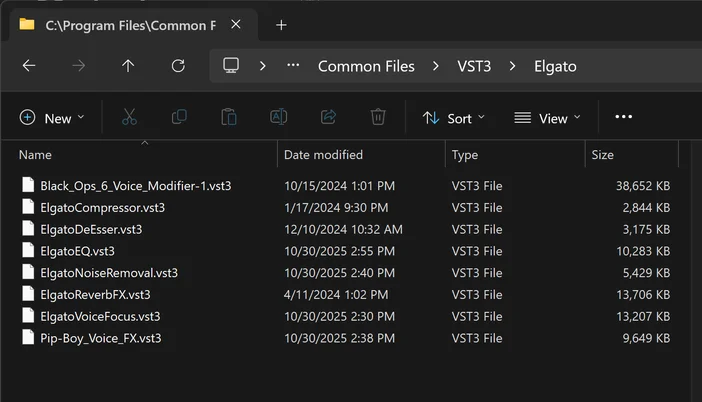This screenshot has width=702, height=402.
Task: Click the Cut scissors icon
Action: [129, 117]
